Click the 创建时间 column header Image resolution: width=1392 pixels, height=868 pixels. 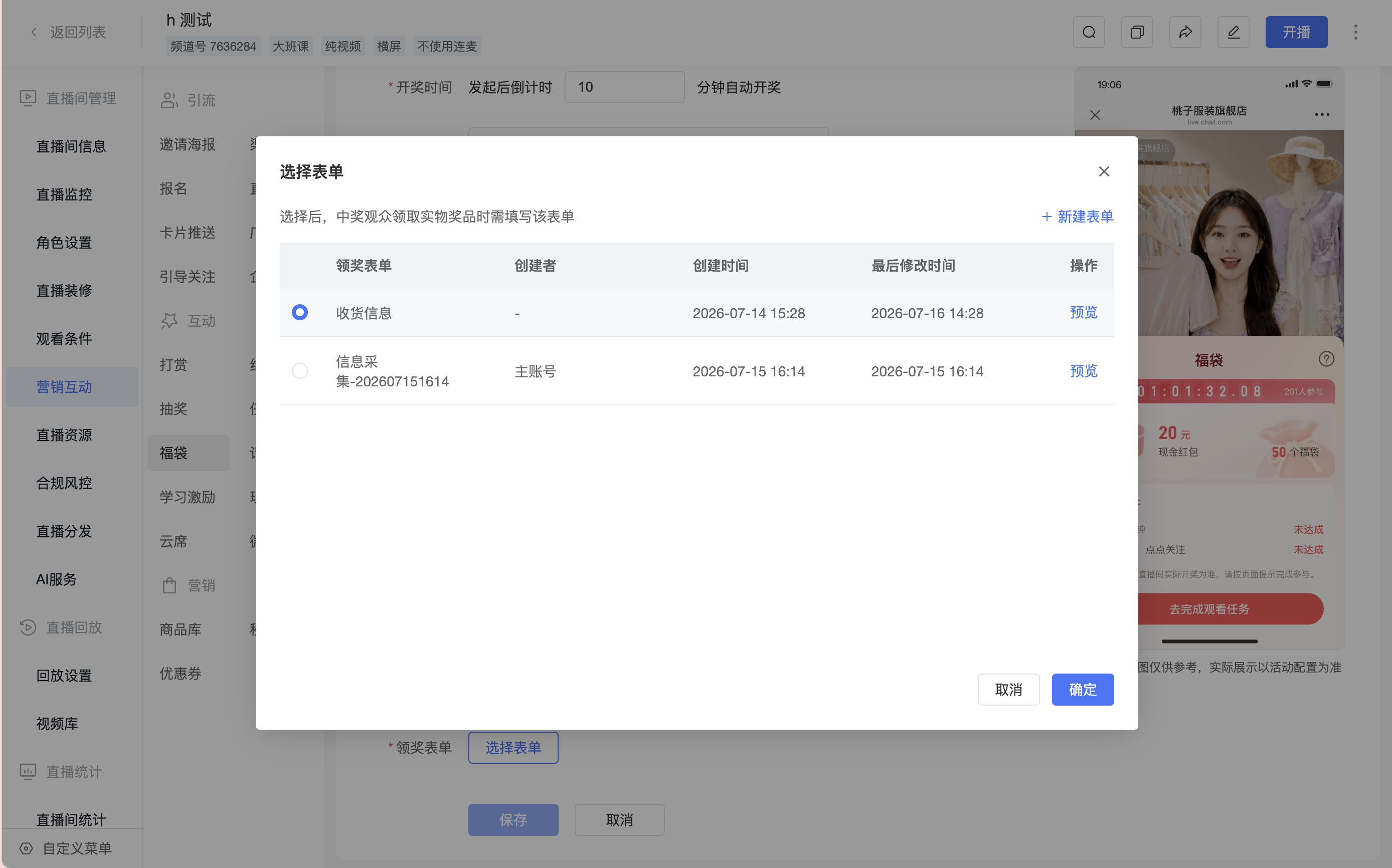721,266
